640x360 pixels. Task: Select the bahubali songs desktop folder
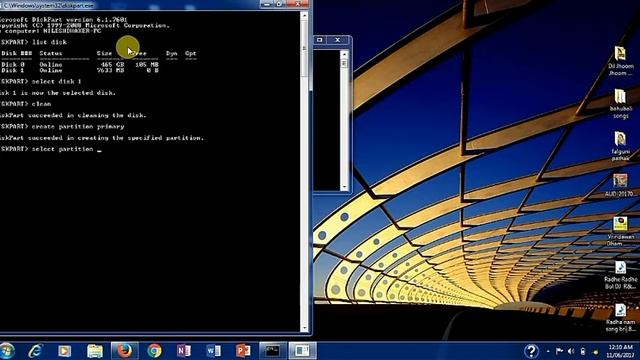point(620,104)
